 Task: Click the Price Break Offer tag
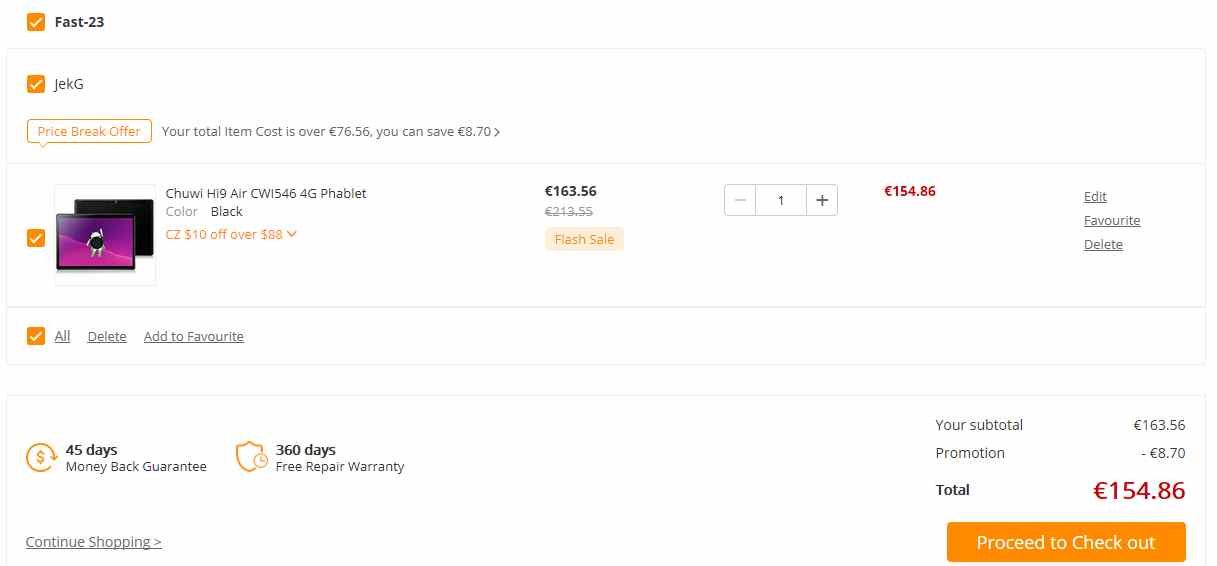89,131
